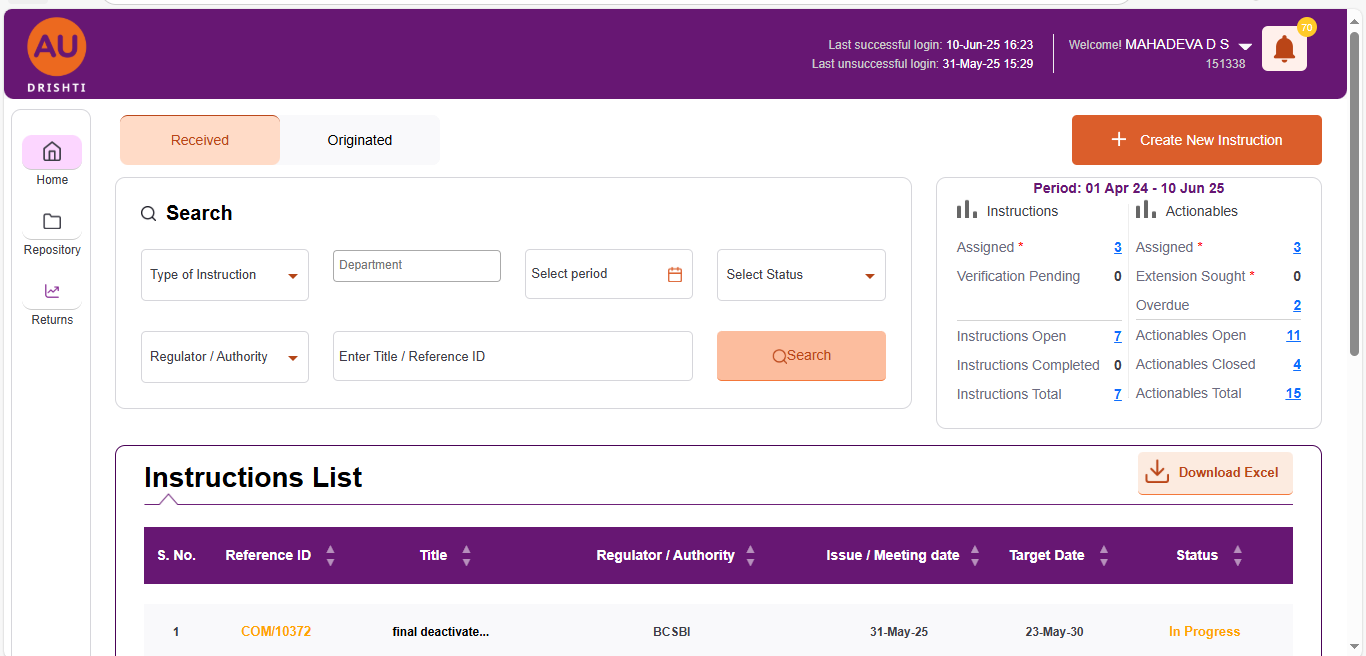Open Actionables Assigned count 3

click(1297, 247)
